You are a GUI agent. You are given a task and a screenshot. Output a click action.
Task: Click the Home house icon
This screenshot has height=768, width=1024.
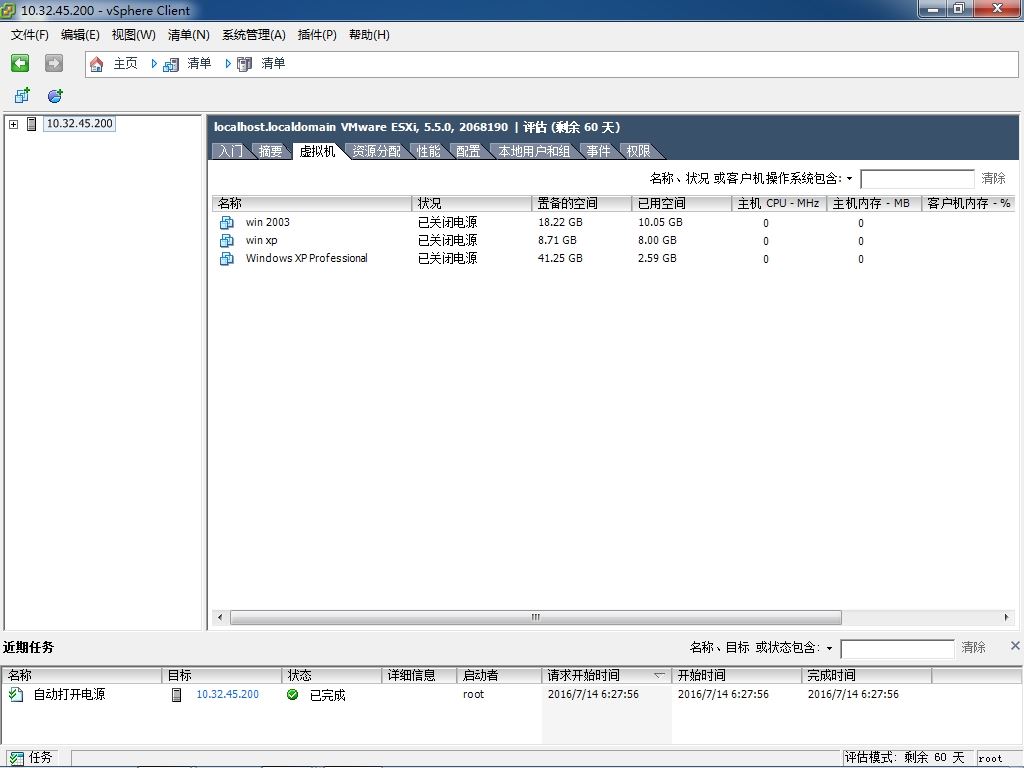click(97, 64)
